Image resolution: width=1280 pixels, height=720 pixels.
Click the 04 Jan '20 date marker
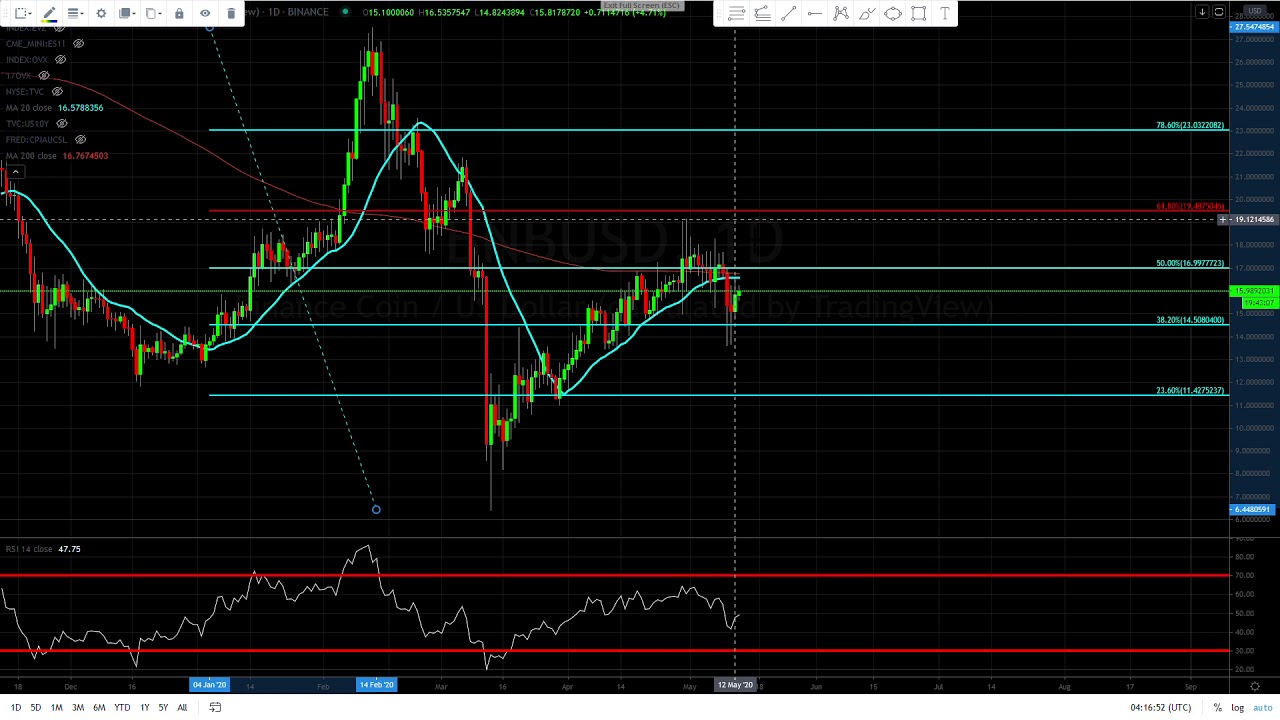(209, 685)
